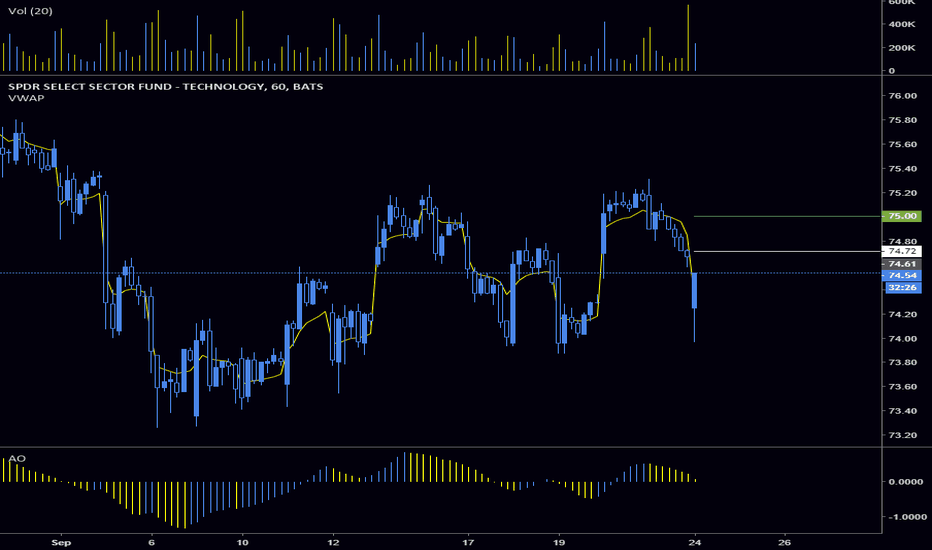Click the 75.60 price axis value
Image resolution: width=932 pixels, height=550 pixels.
pyautogui.click(x=902, y=144)
